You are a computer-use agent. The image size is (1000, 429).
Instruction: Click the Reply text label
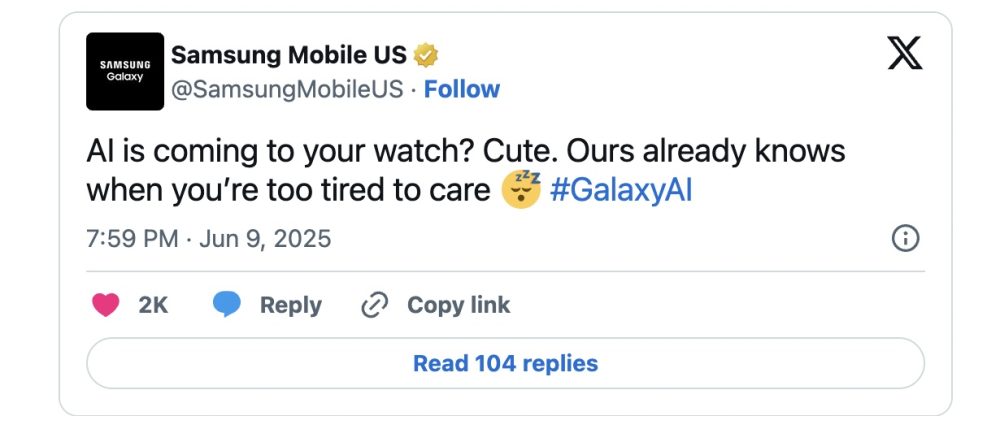click(x=290, y=306)
